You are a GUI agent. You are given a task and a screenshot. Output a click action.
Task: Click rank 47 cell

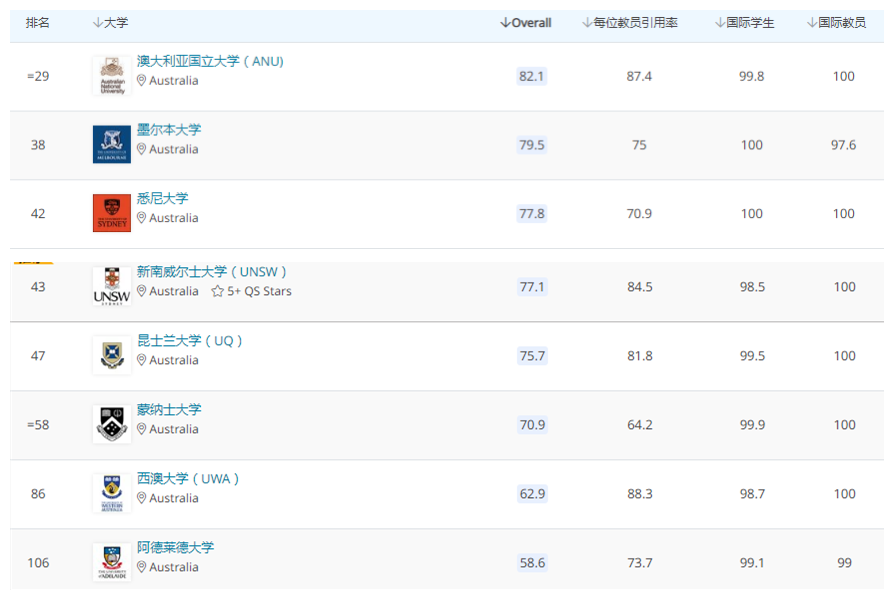[38, 356]
